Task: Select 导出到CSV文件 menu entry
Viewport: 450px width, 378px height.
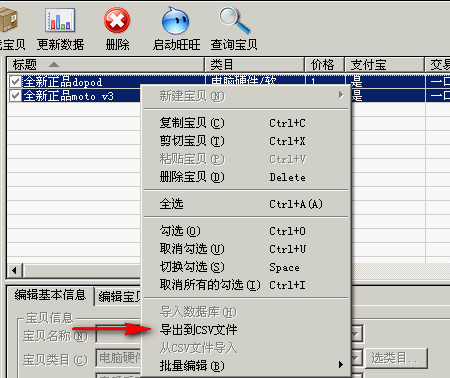Action: pos(246,330)
